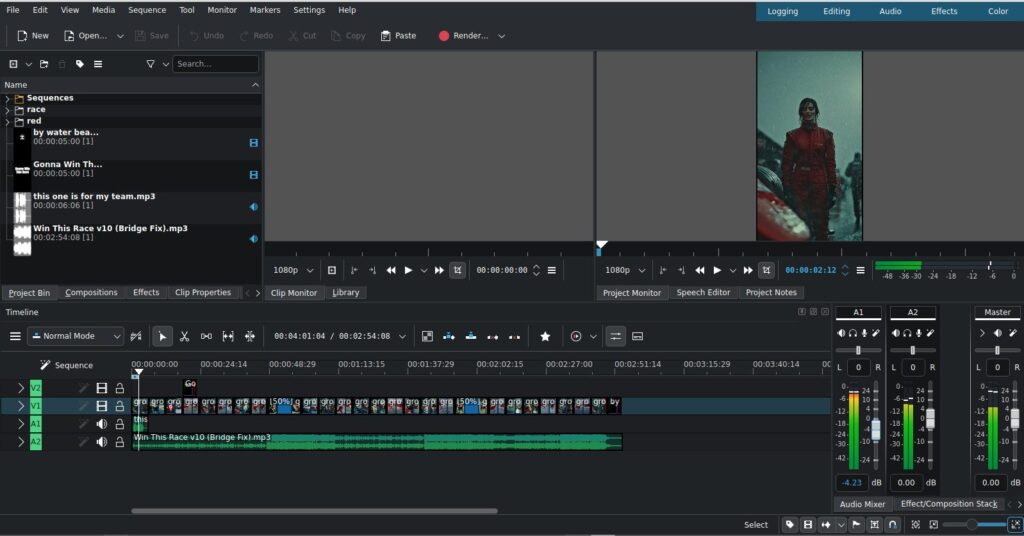Open the Sequence menu
Screen dimensions: 1024x536
[x=147, y=10]
